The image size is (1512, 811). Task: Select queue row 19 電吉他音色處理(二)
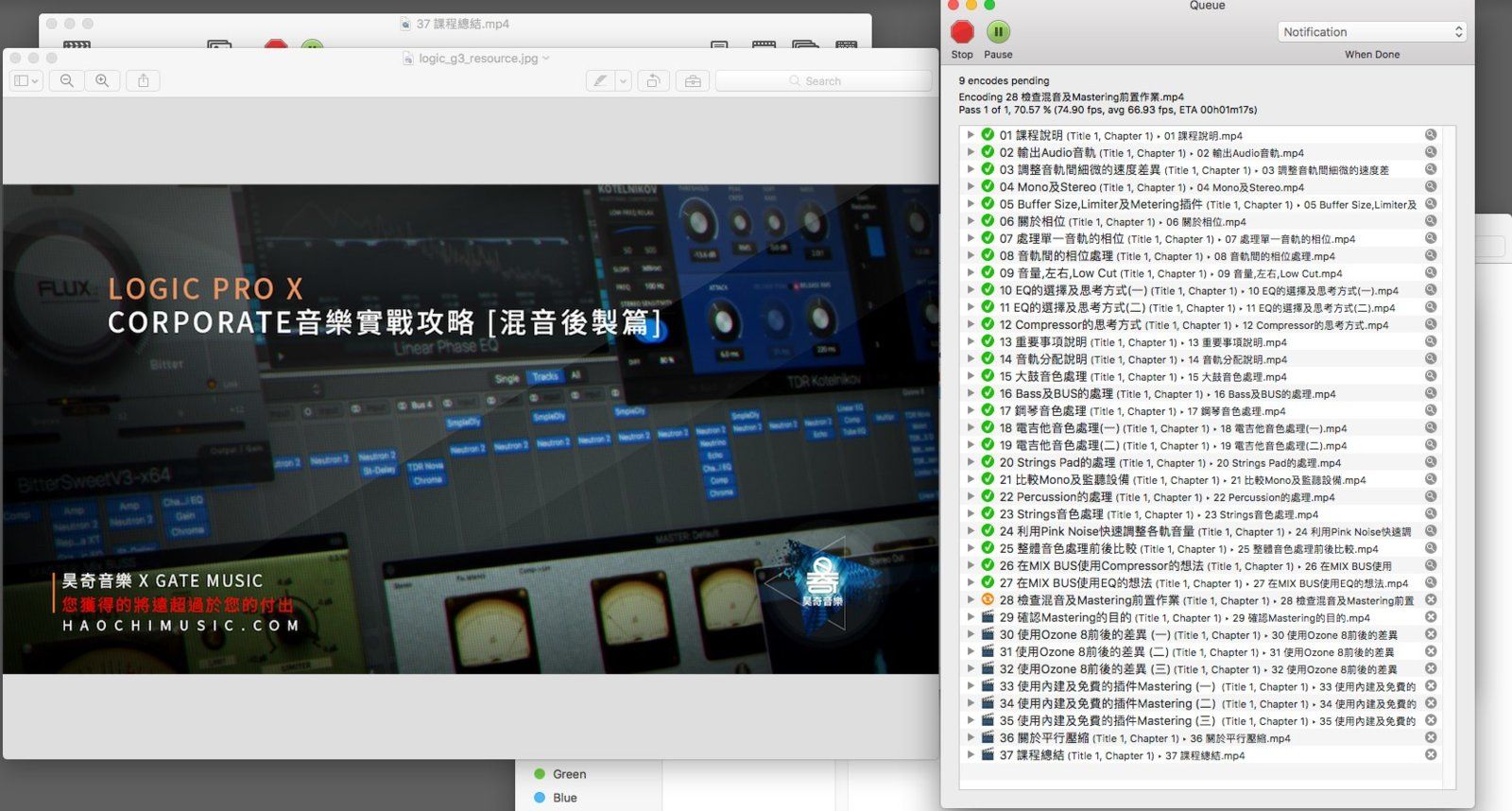[x=1201, y=445]
